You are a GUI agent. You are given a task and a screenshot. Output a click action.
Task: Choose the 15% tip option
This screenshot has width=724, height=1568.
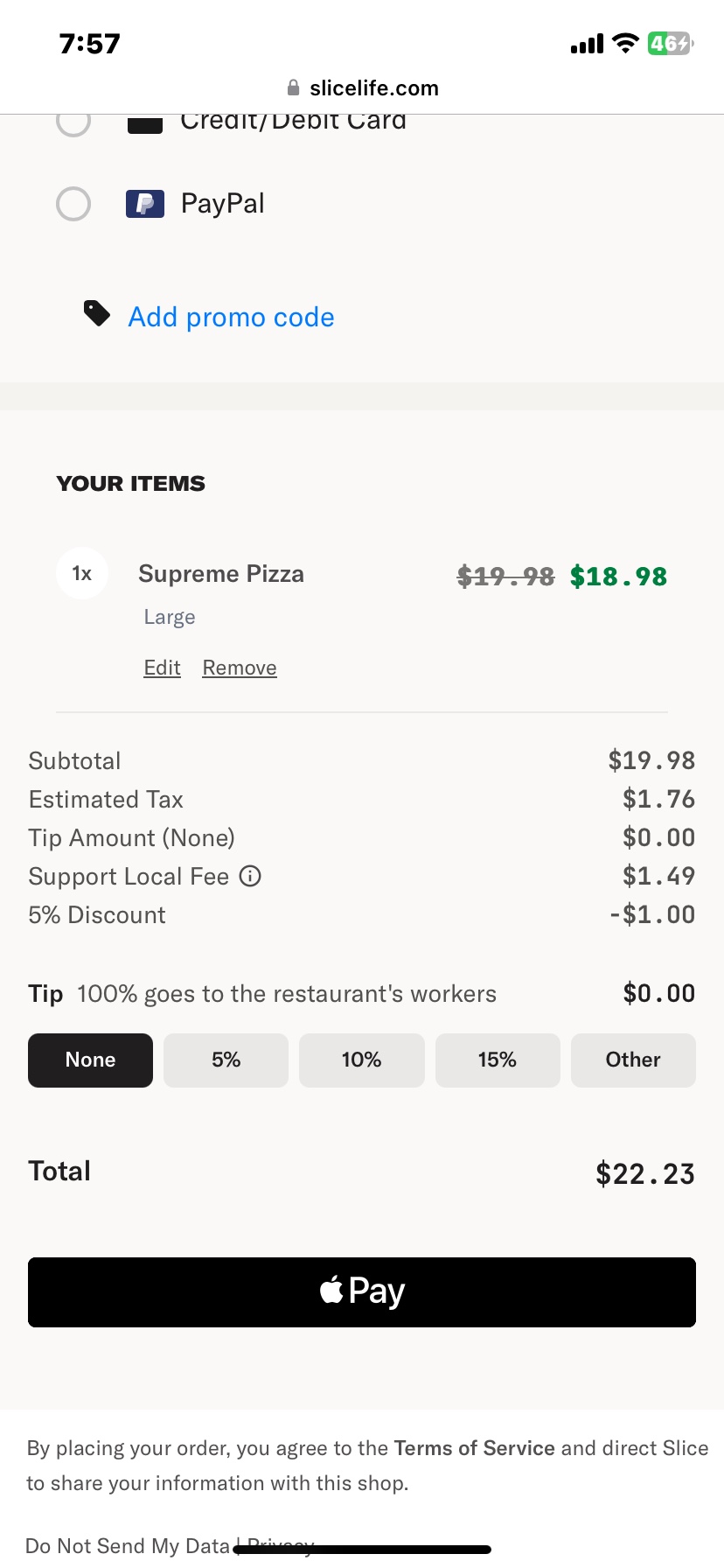tap(497, 1060)
